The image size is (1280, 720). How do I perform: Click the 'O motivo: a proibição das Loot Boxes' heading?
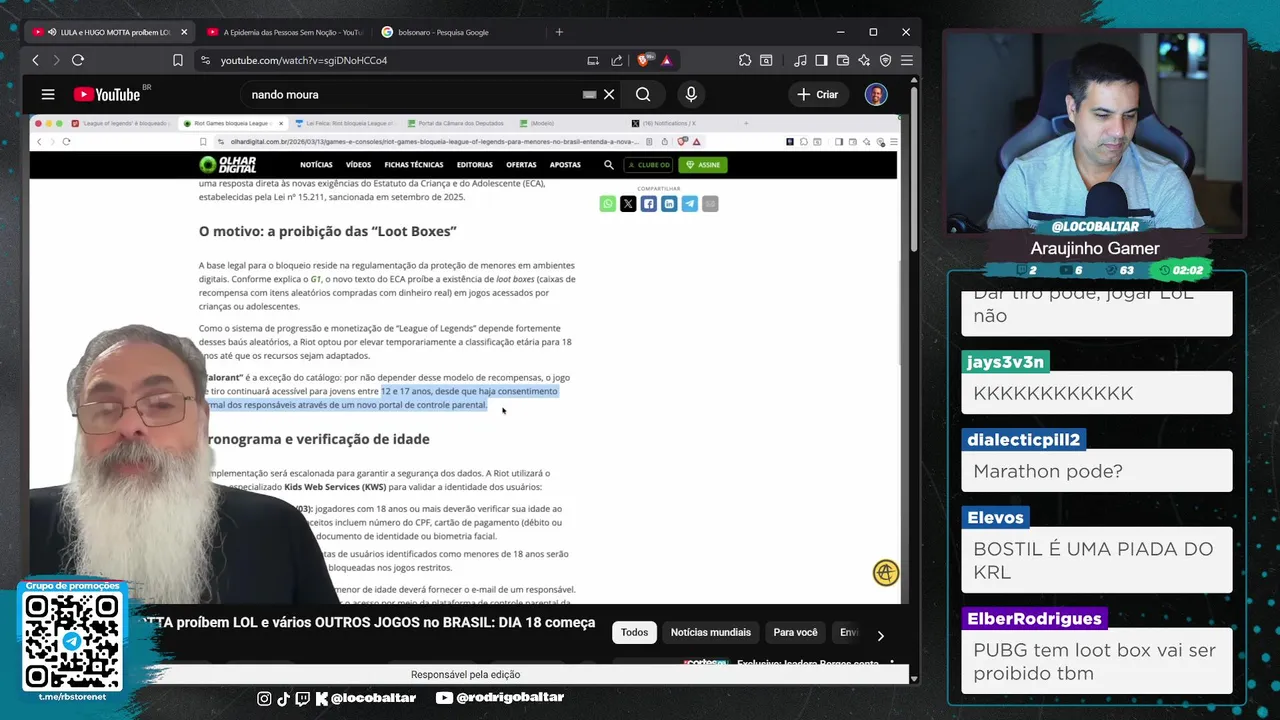(x=327, y=231)
